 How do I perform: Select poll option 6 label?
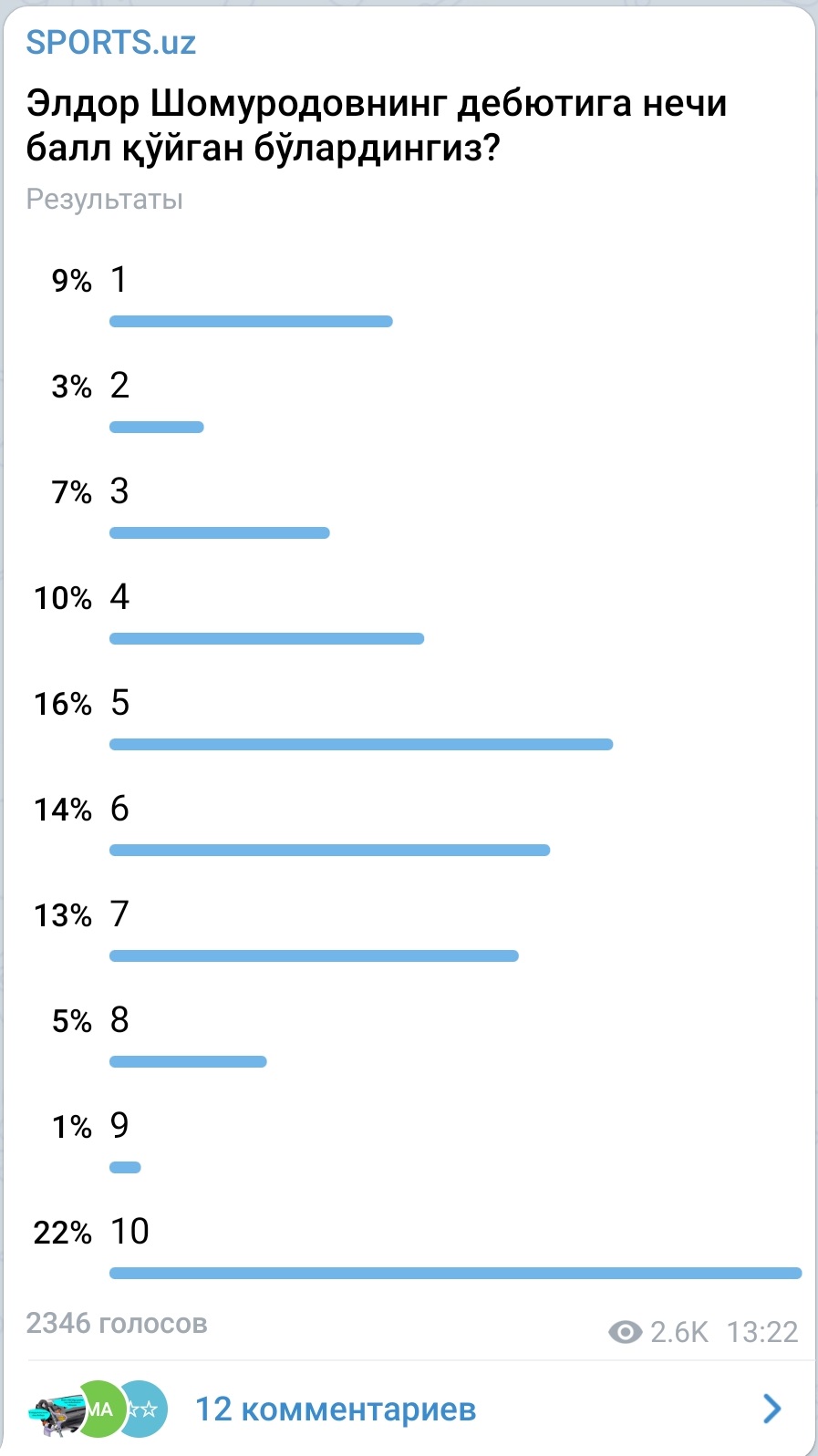coord(119,809)
